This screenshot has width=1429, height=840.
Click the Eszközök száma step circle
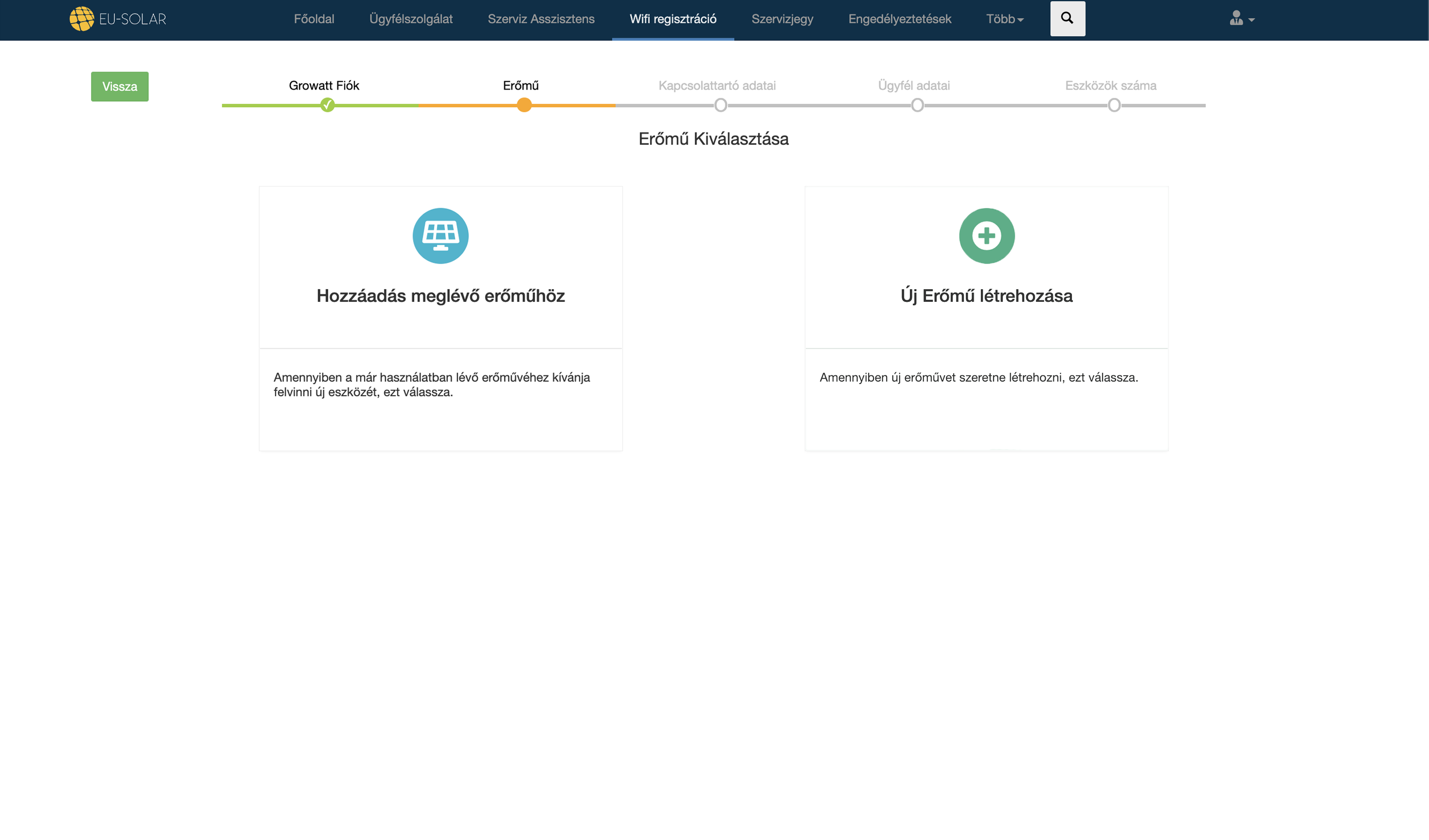[1114, 105]
